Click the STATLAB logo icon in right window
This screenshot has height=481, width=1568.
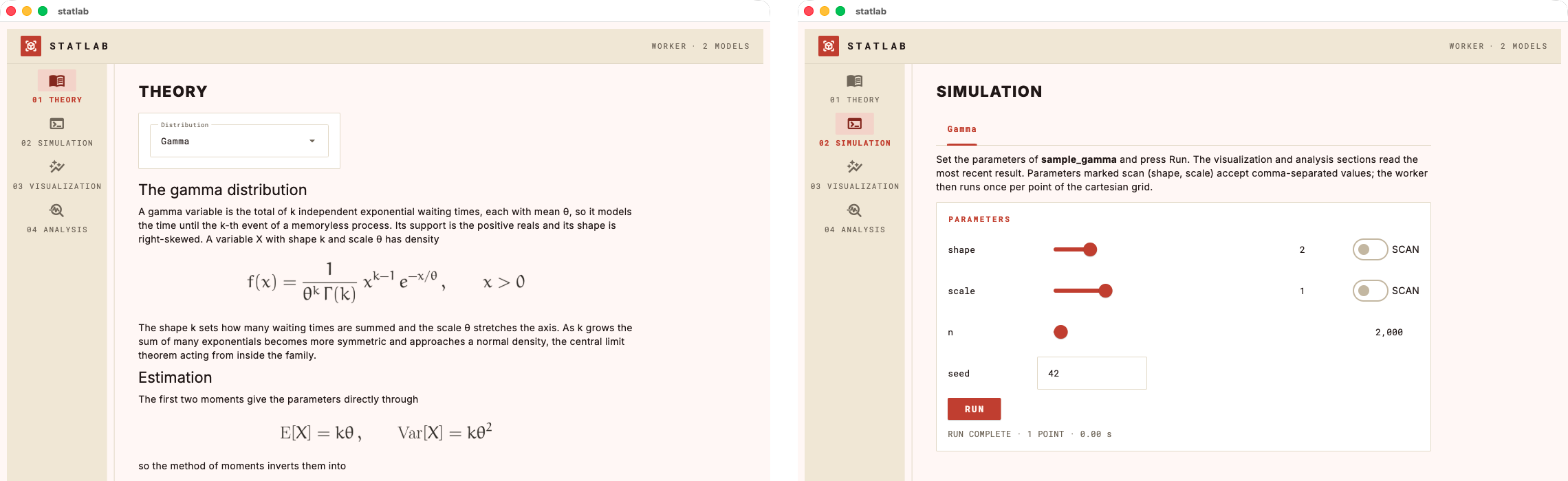829,46
